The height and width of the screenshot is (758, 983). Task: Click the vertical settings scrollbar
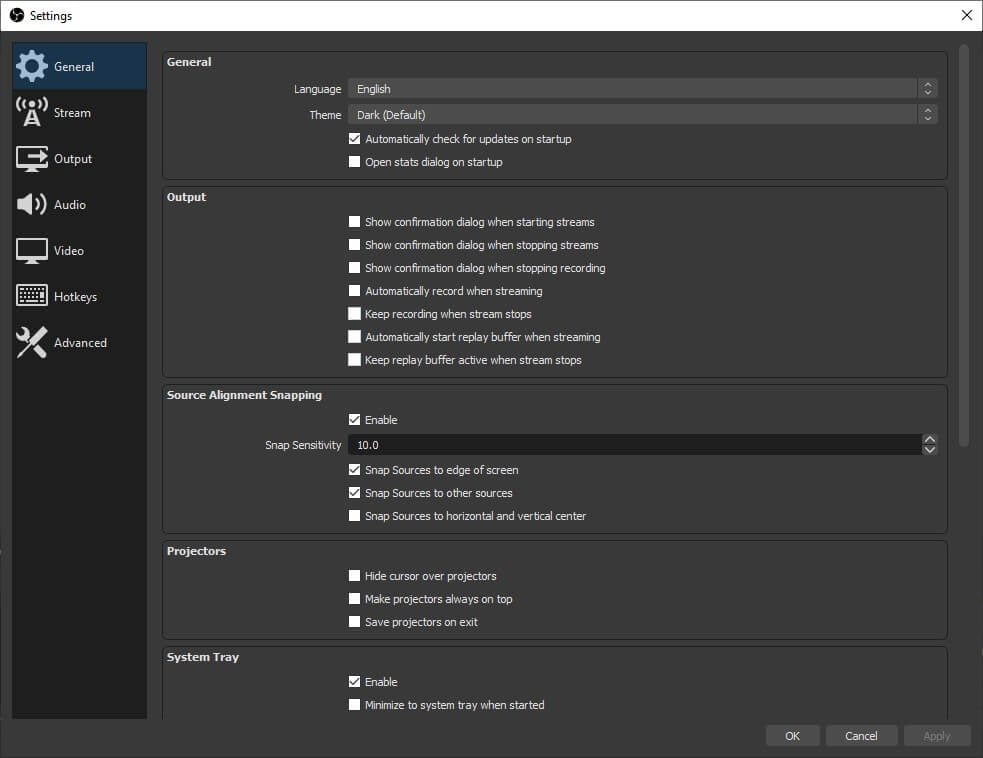pyautogui.click(x=964, y=245)
